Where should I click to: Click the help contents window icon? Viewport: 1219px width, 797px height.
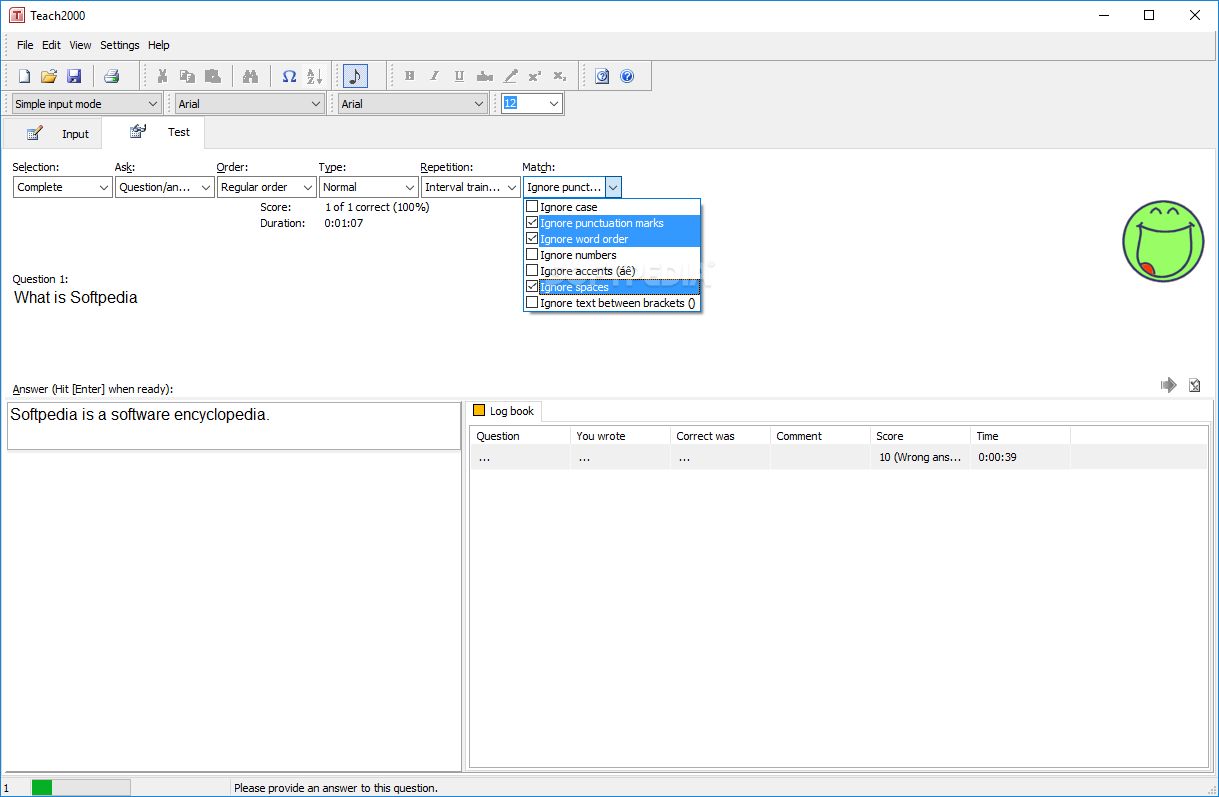[x=602, y=76]
